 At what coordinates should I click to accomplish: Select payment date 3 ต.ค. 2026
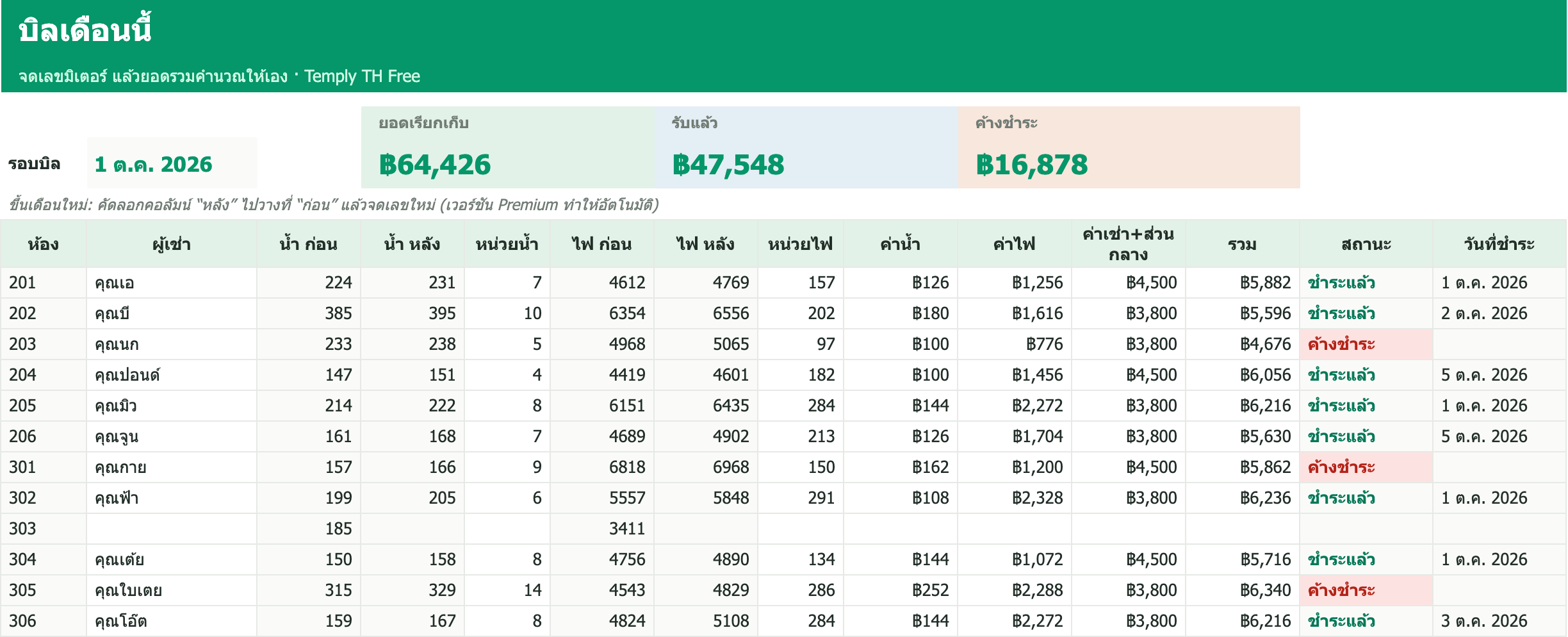coord(1499,621)
